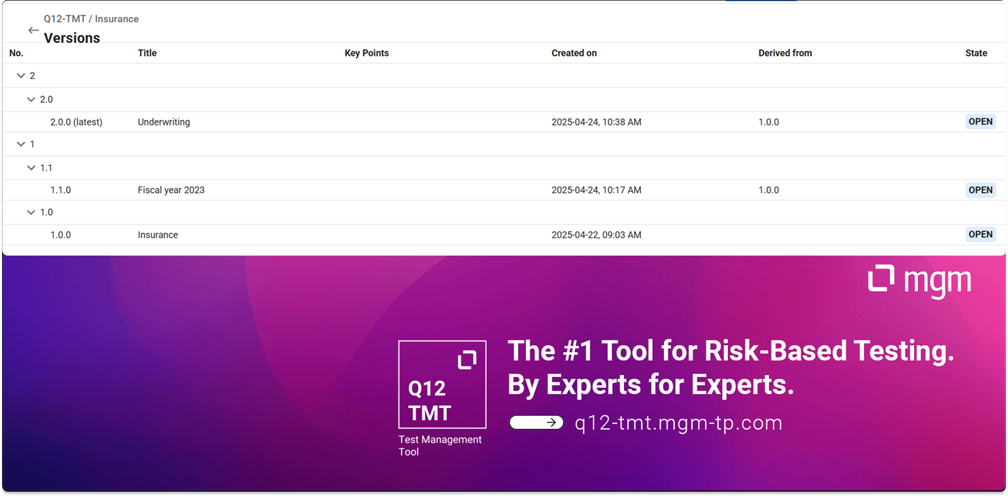1008x496 pixels.
Task: Click the Key Points column header
Action: (x=366, y=53)
